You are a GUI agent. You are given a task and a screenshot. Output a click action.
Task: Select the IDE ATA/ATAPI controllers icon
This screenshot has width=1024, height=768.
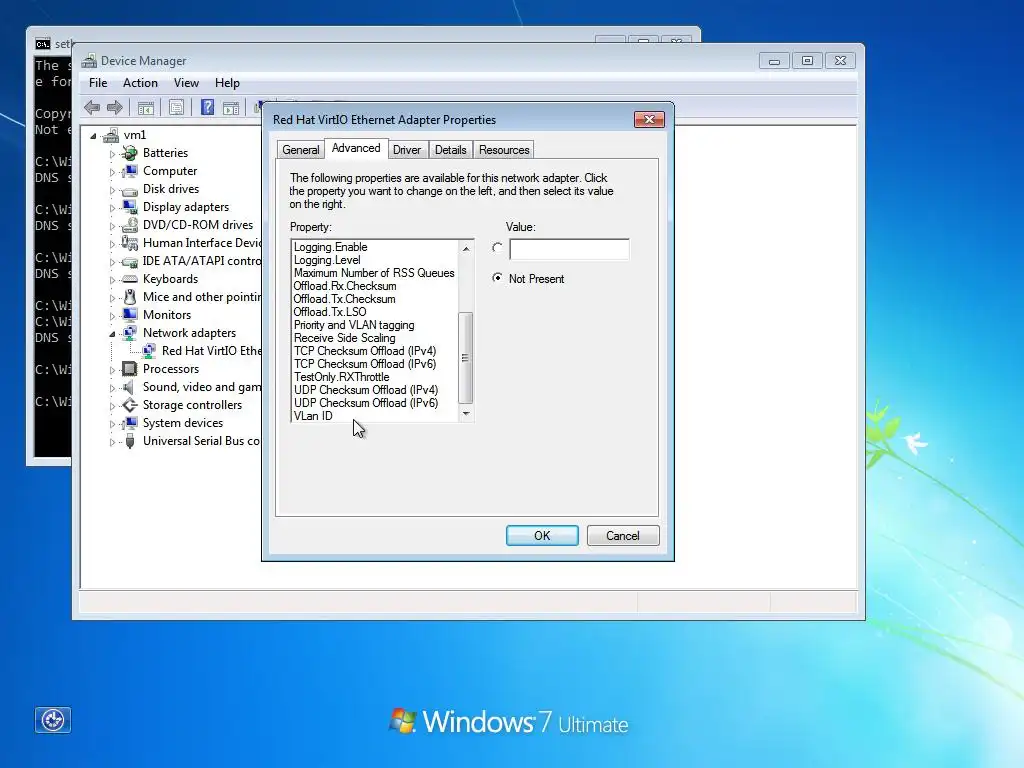pyautogui.click(x=130, y=261)
